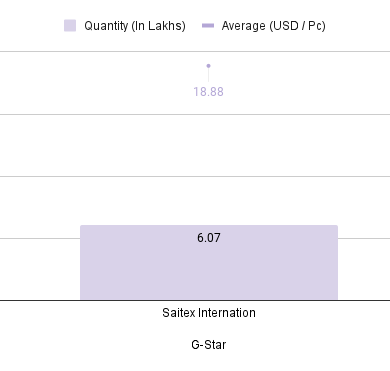Toggle the Quantity (In Lakhs) legend label

click(x=135, y=26)
